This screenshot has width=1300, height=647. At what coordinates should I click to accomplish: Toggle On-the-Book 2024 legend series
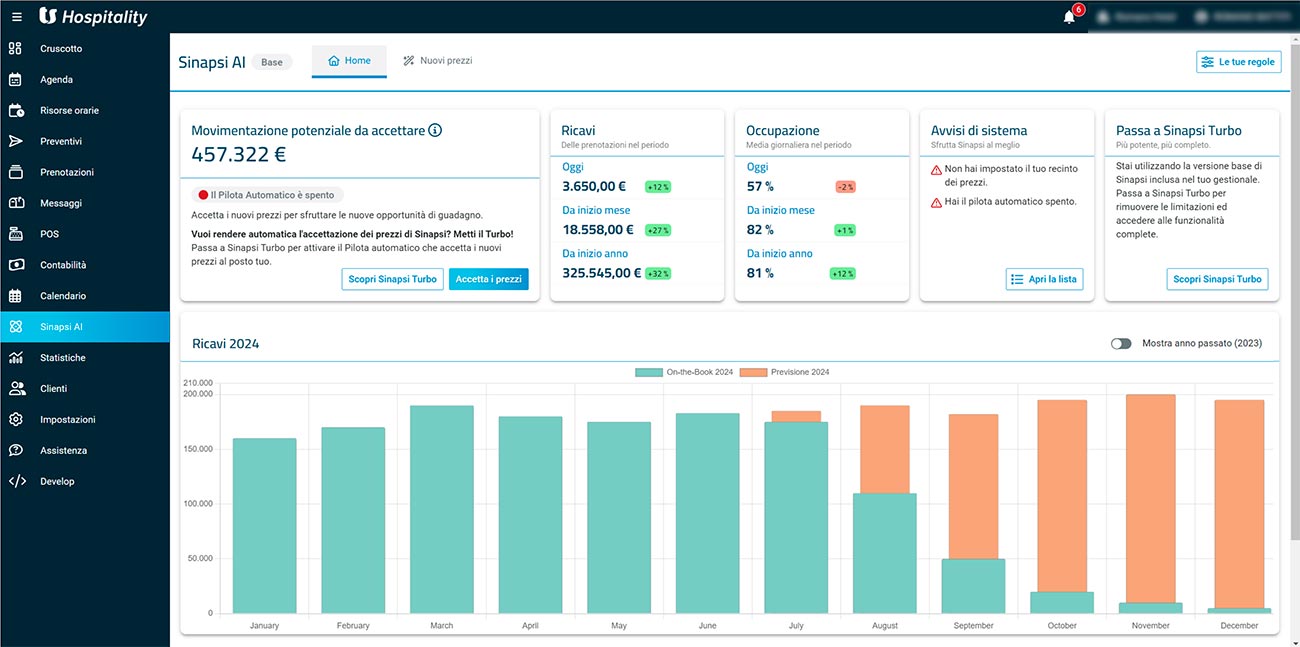[x=684, y=372]
